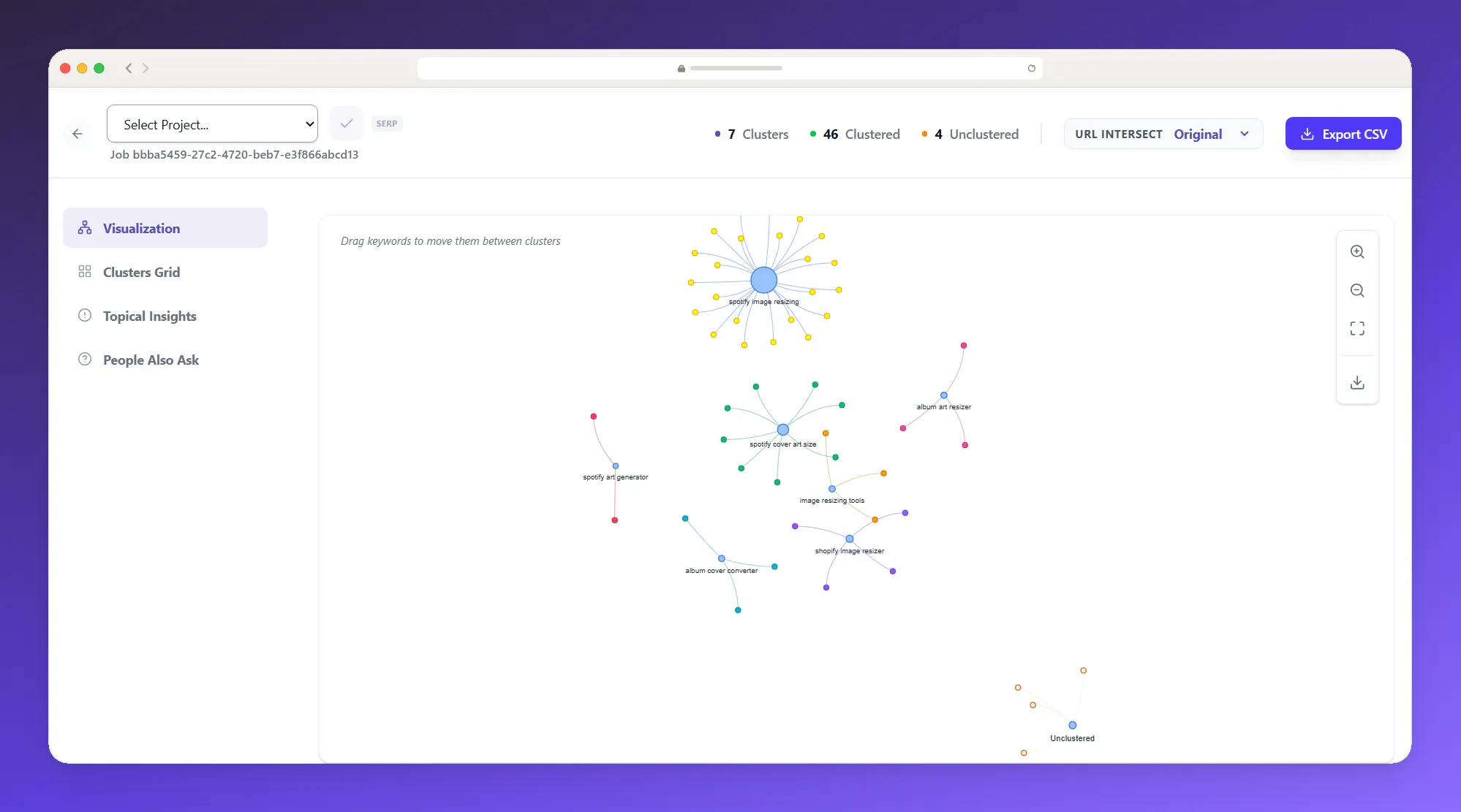This screenshot has width=1461, height=812.
Task: Open Topical Insights section
Action: [x=165, y=316]
